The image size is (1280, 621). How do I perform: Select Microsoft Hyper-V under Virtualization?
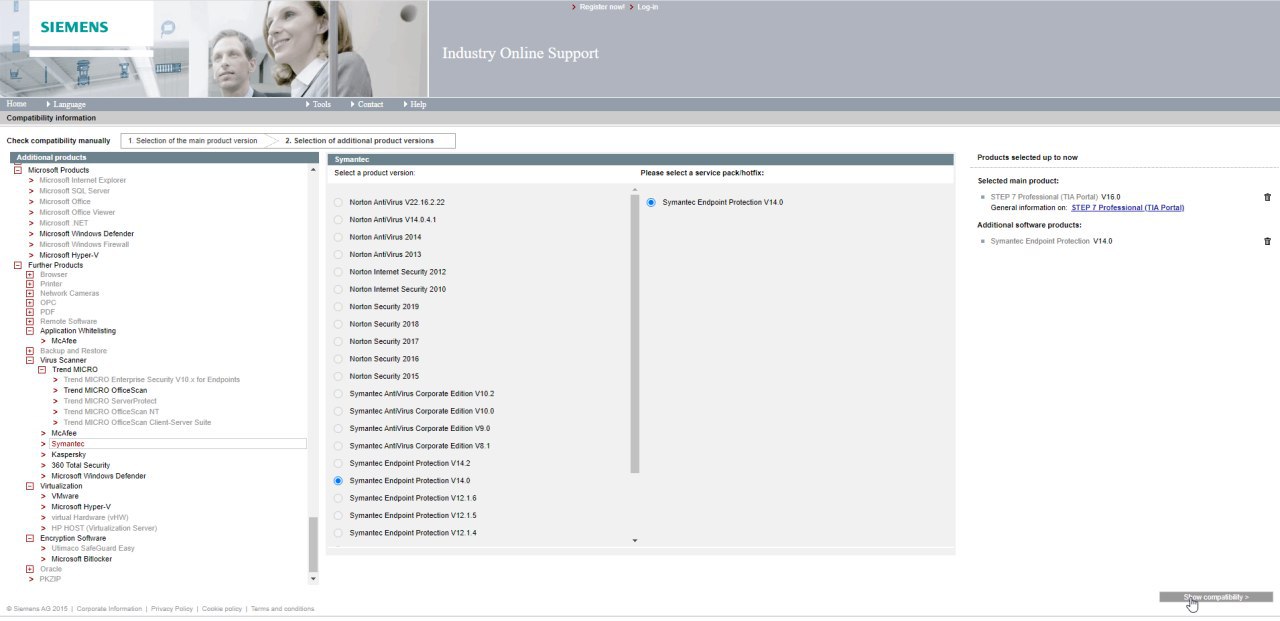coord(81,507)
